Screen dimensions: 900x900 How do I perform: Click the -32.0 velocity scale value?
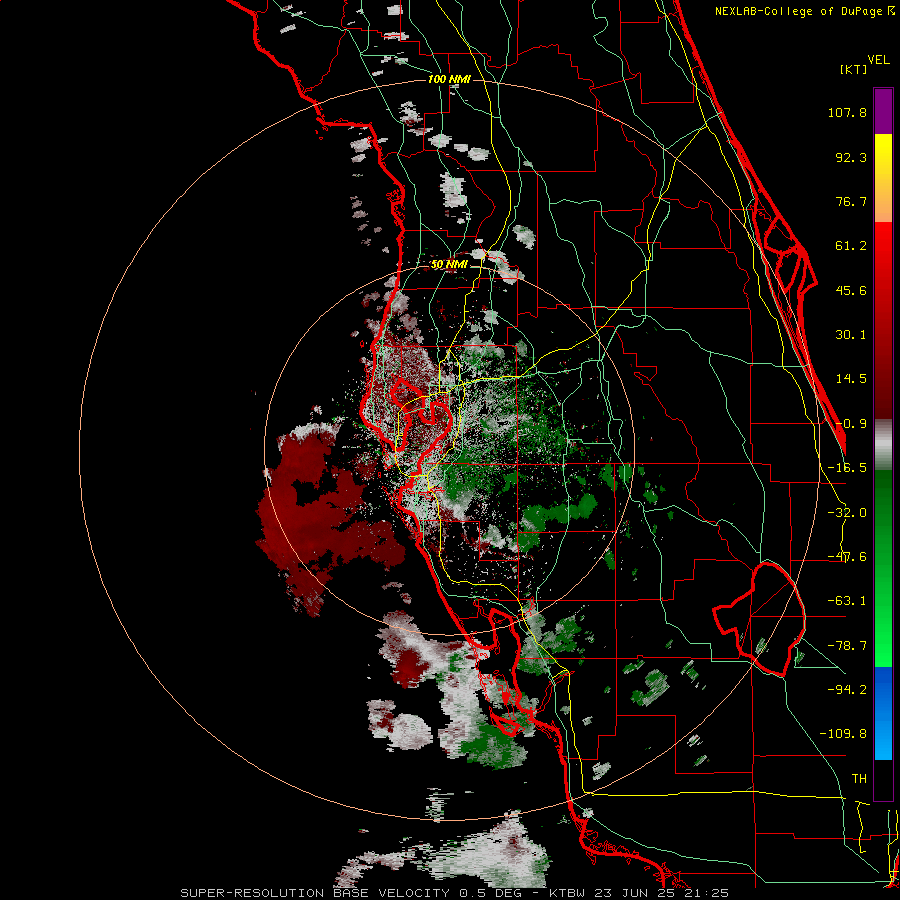pyautogui.click(x=847, y=513)
